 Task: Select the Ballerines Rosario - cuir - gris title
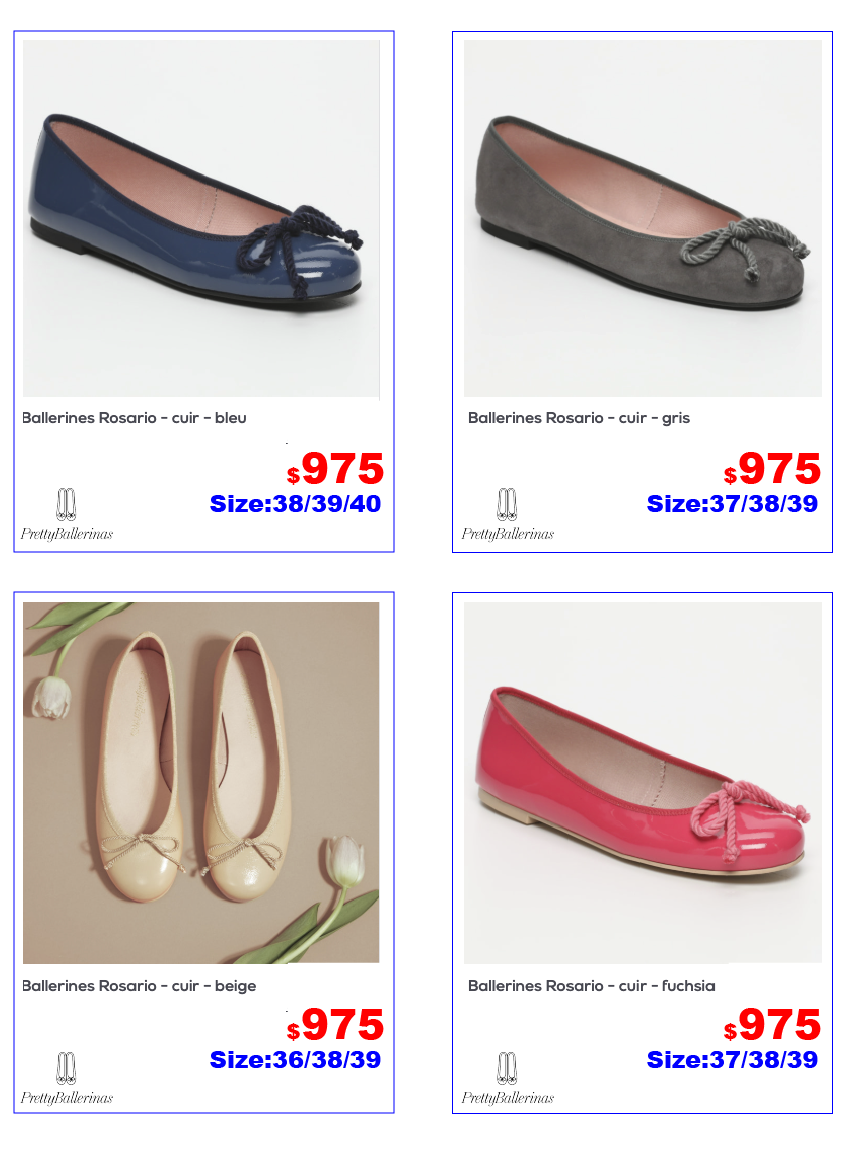579,418
